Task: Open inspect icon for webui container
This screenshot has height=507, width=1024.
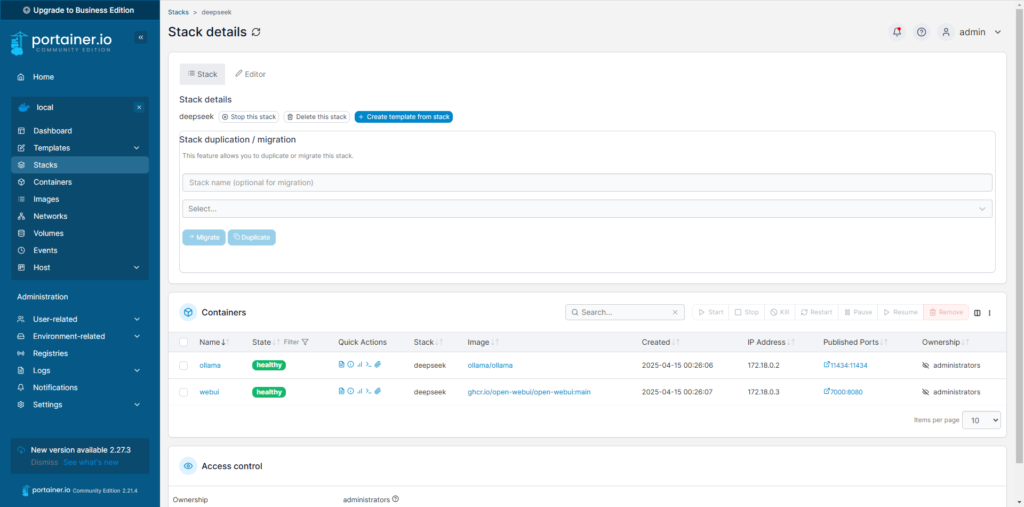Action: (350, 391)
